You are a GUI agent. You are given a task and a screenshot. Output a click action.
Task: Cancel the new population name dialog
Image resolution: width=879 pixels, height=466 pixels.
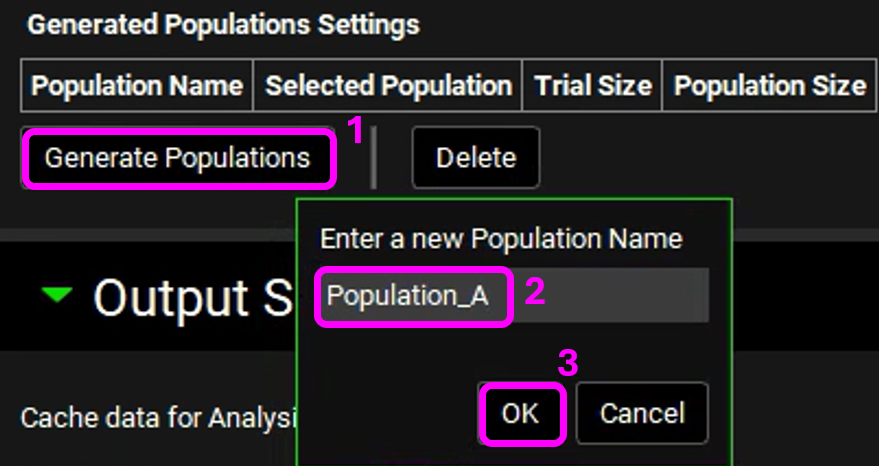[642, 413]
